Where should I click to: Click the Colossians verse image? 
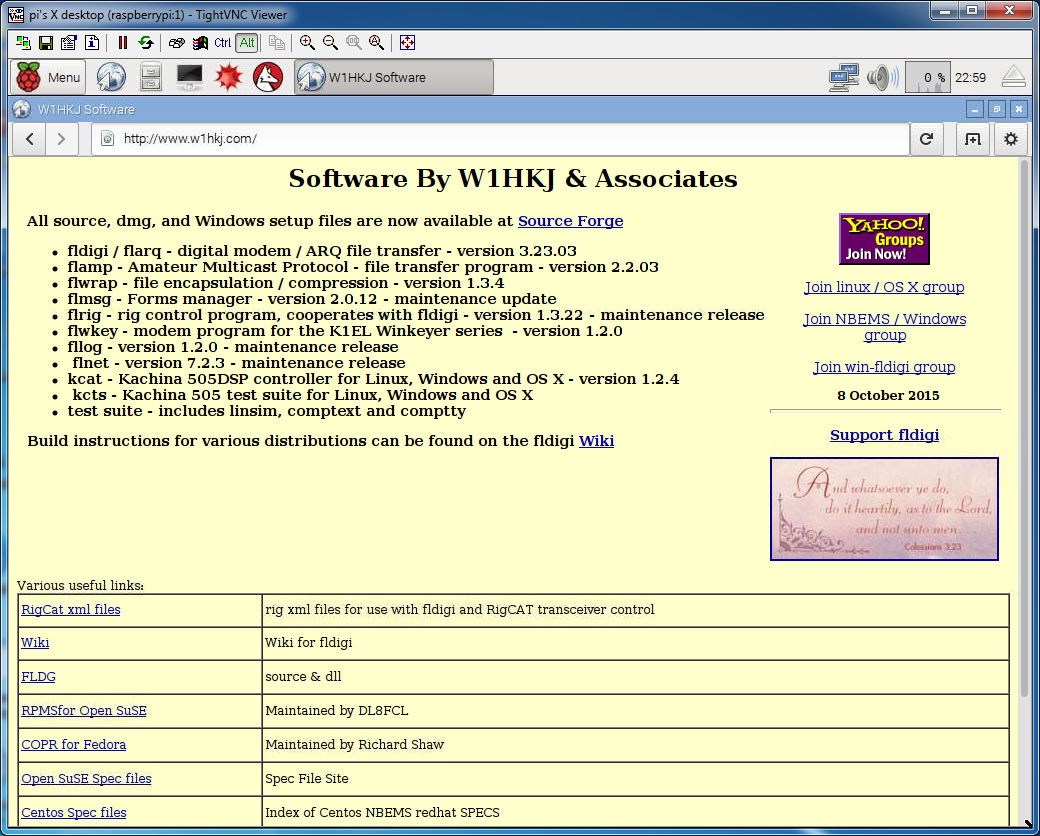[x=884, y=509]
